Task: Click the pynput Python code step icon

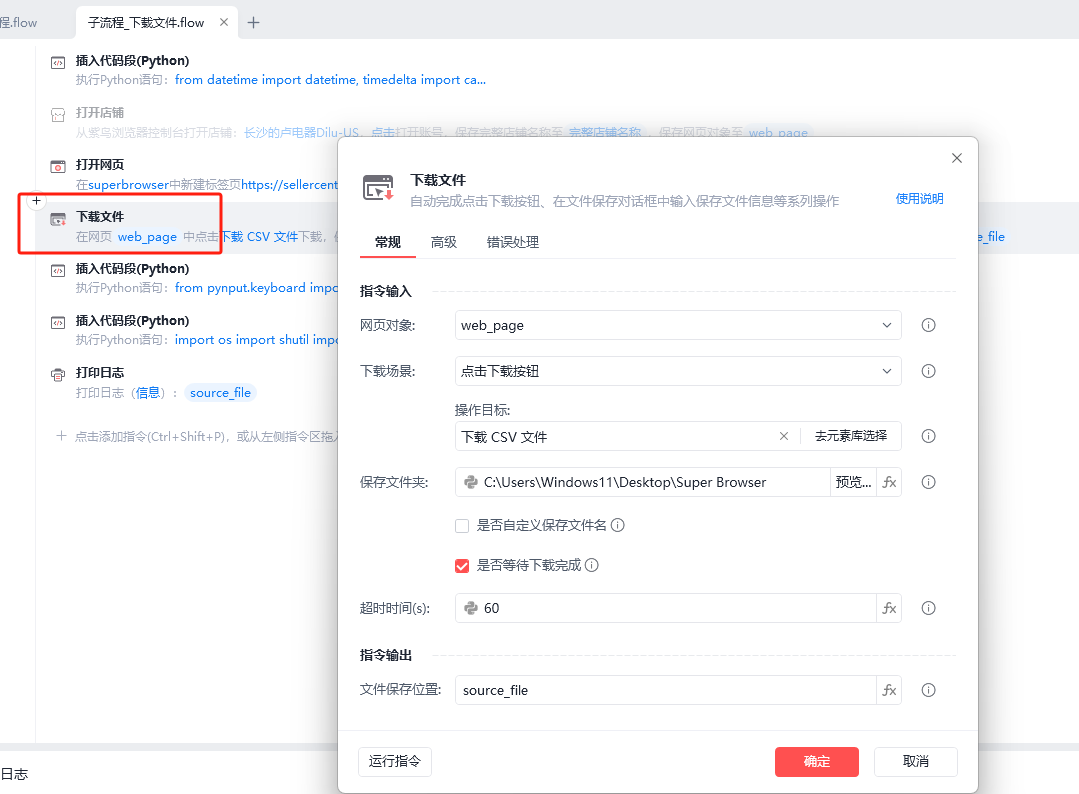Action: (58, 270)
